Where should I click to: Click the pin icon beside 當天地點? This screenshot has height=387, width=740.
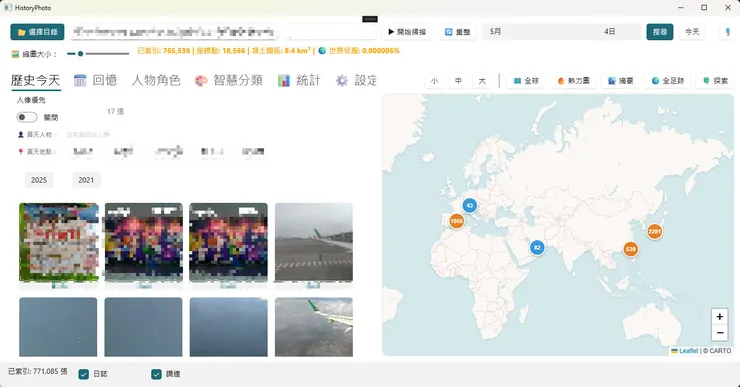click(x=21, y=151)
